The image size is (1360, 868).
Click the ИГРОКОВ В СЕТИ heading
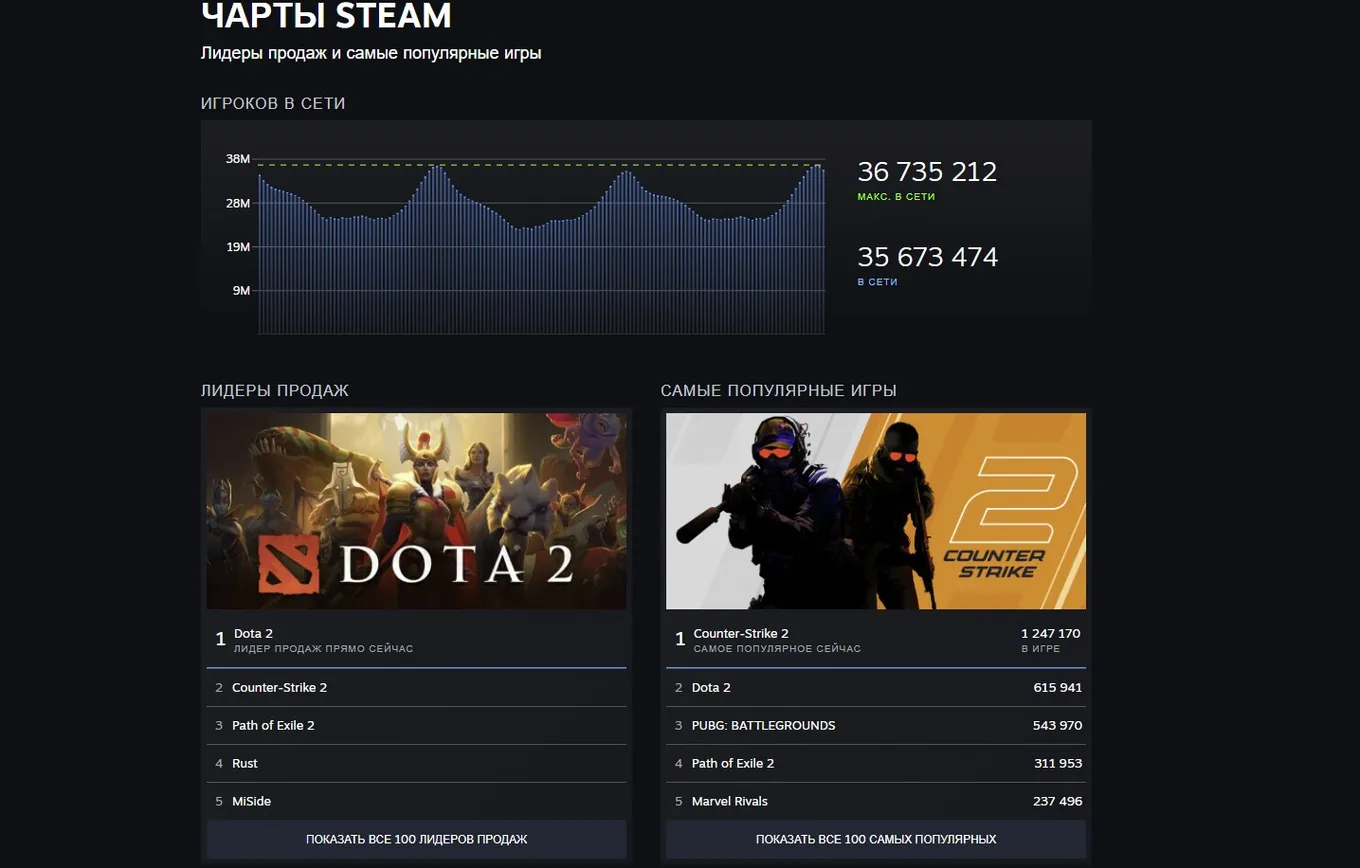click(x=273, y=104)
